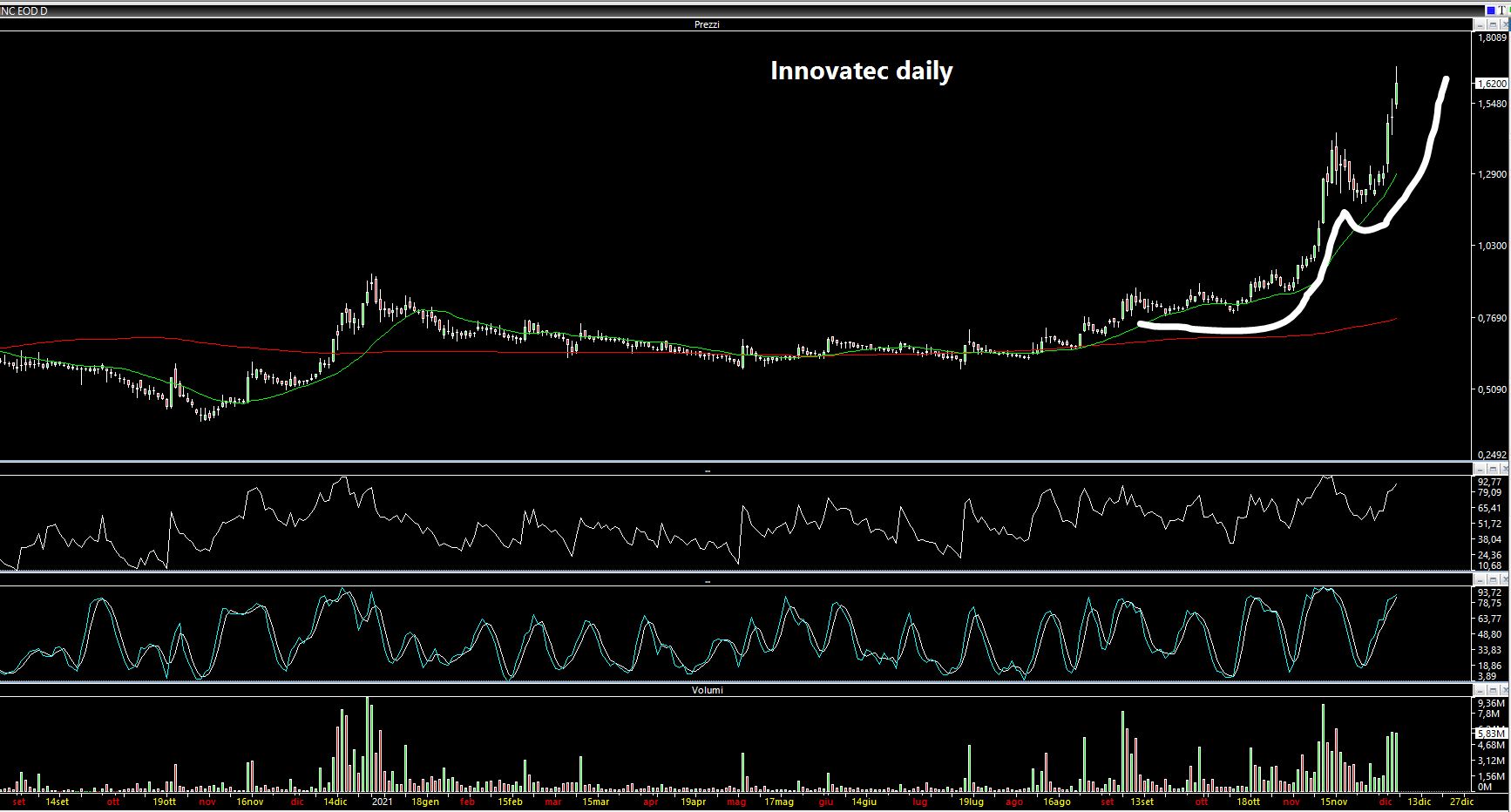Maximize the RSI indicator panel below Prezzi
1511x812 pixels.
tap(1493, 469)
